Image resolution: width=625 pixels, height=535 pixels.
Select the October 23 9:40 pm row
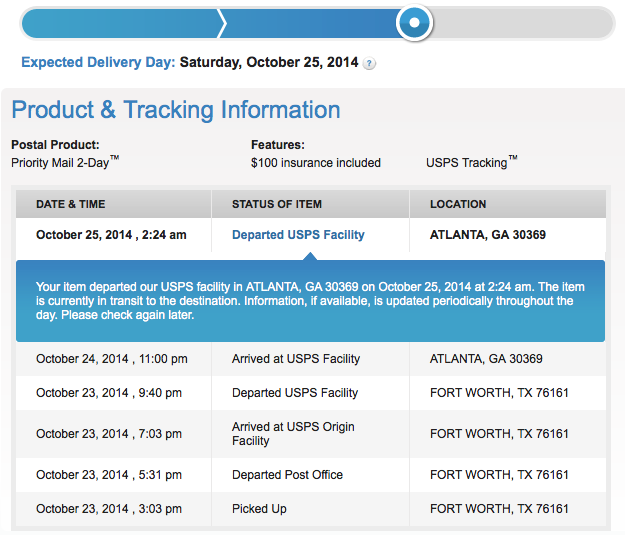coord(311,393)
